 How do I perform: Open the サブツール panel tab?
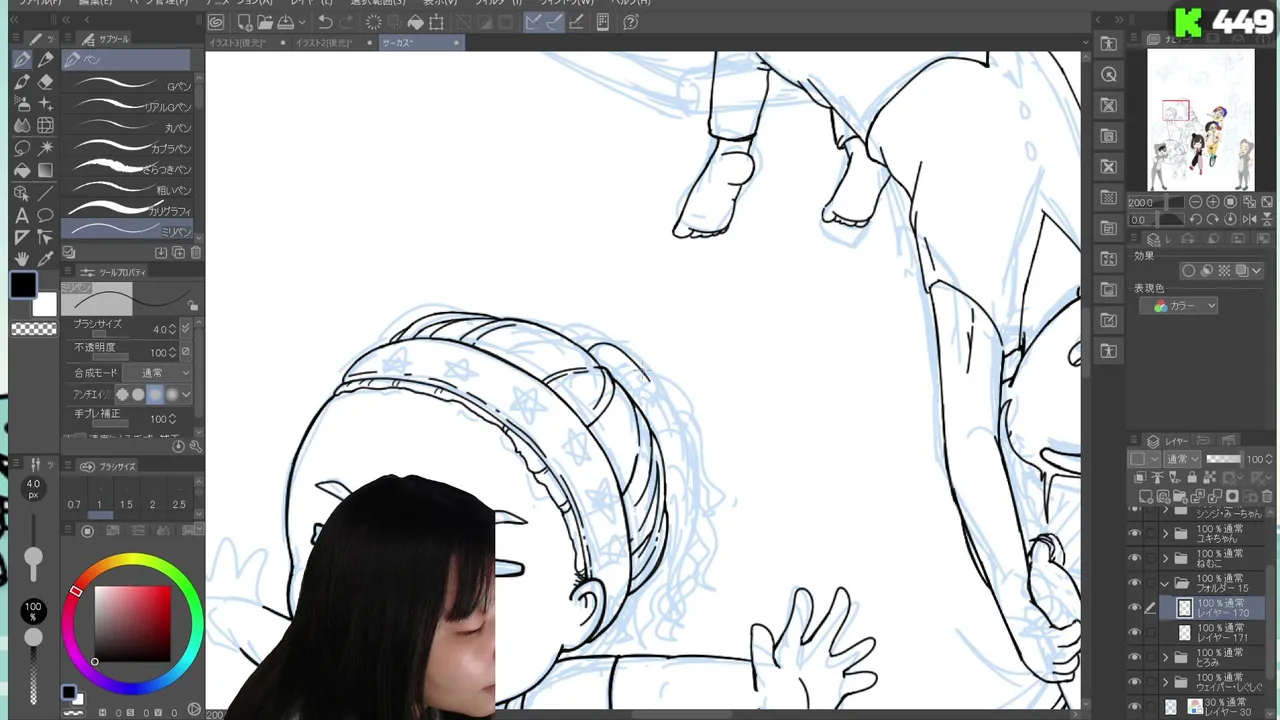[106, 39]
